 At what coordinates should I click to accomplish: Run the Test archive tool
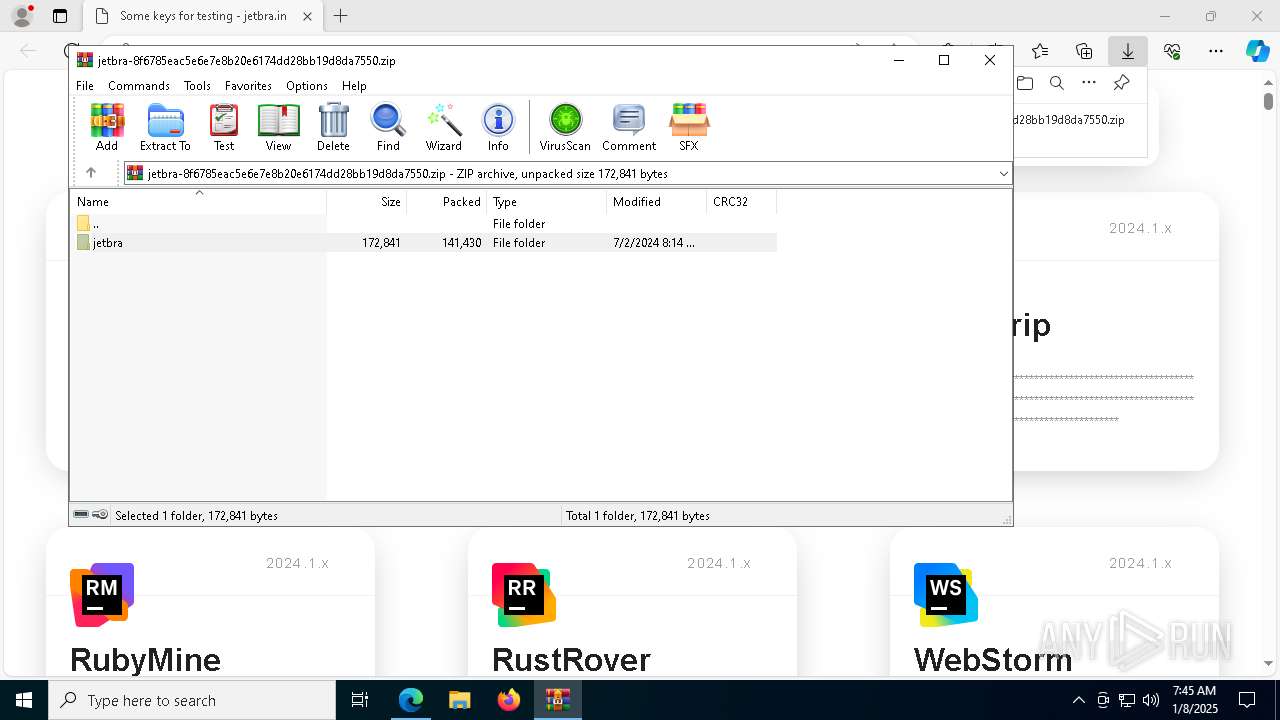pyautogui.click(x=224, y=128)
